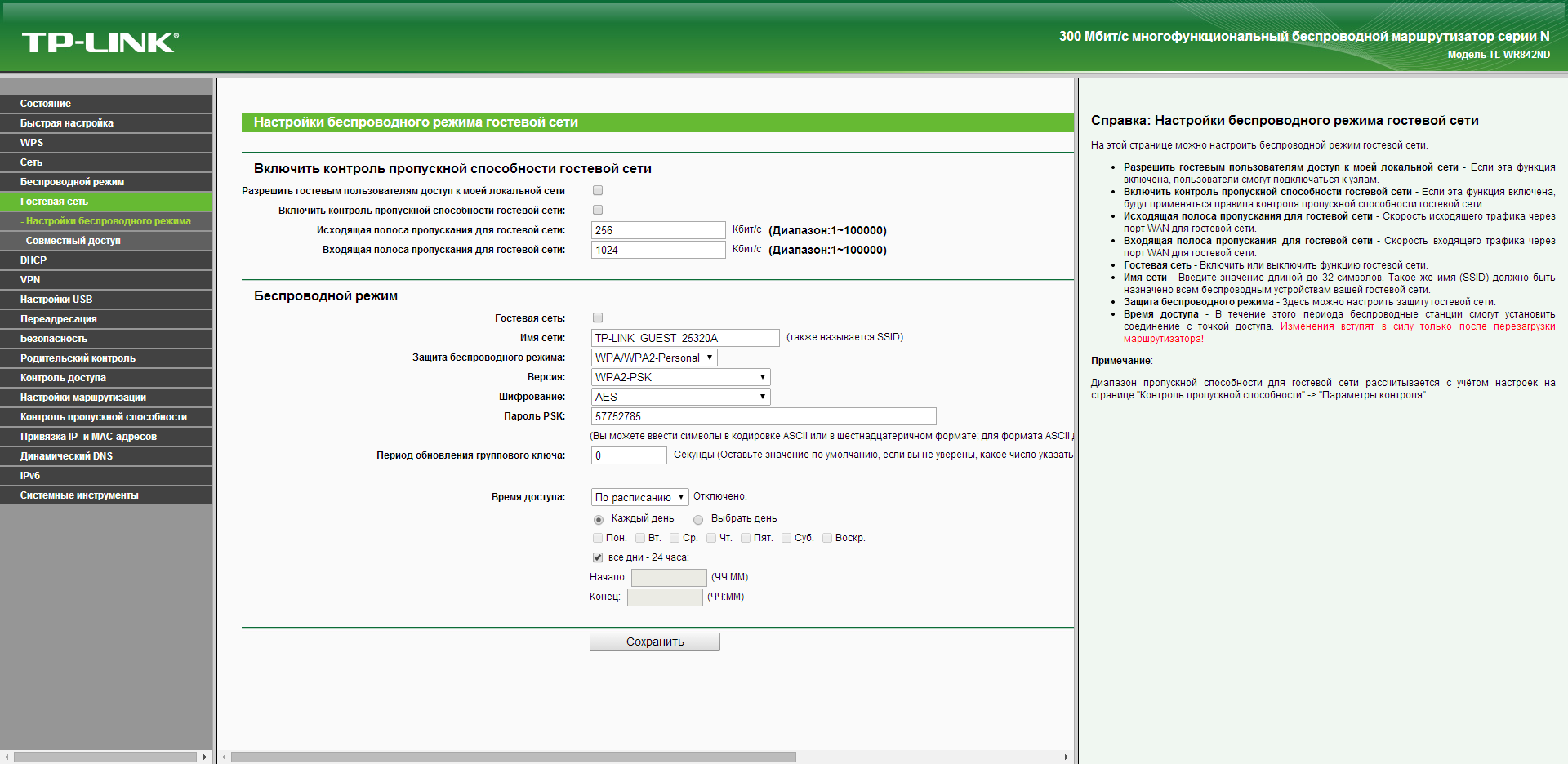Select Гостевая сеть in sidebar
The height and width of the screenshot is (764, 1568).
coord(106,202)
